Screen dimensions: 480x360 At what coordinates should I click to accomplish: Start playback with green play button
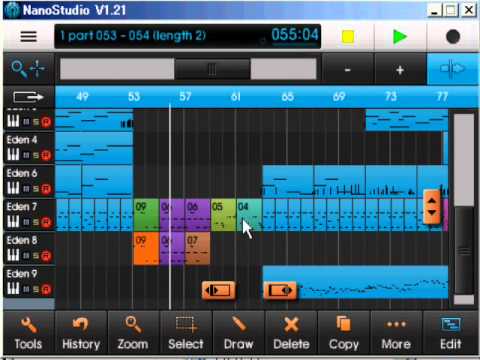click(400, 37)
